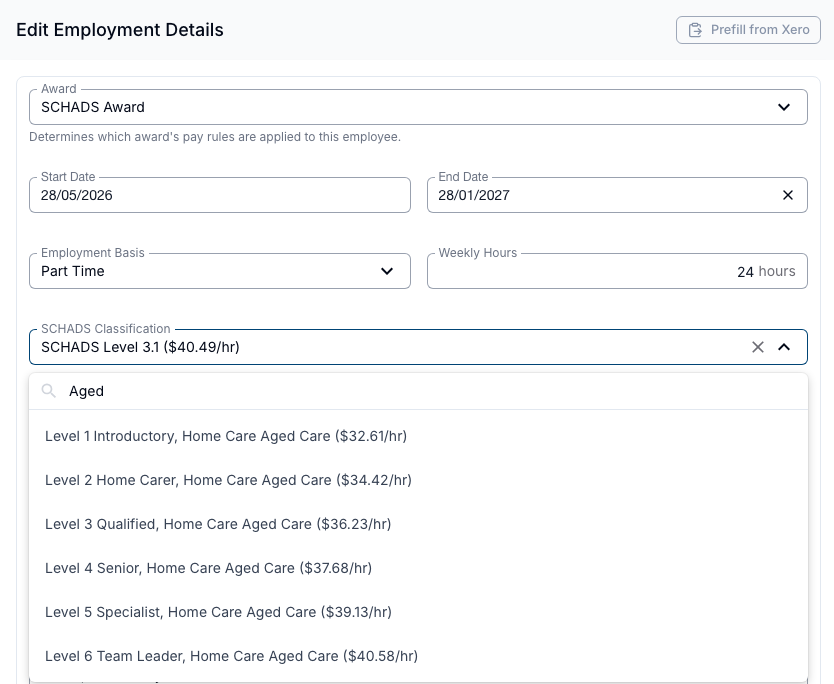
Task: Click the Prefill from Xero button
Action: (x=748, y=30)
